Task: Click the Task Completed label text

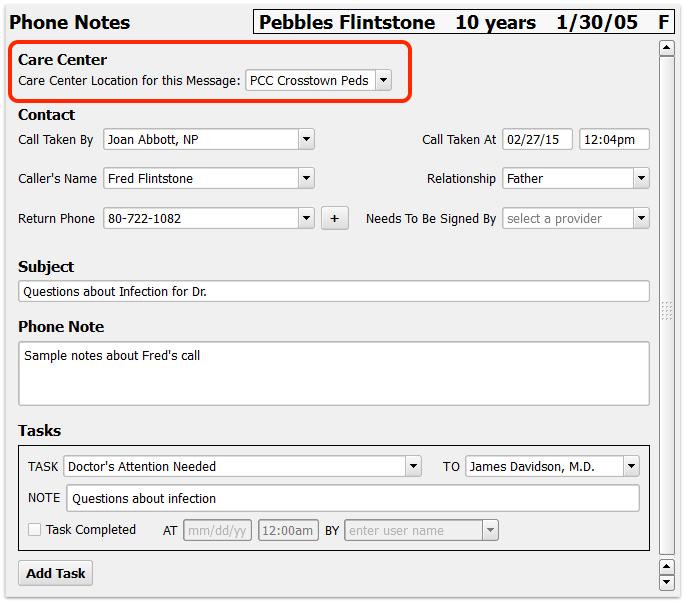Action: click(91, 530)
